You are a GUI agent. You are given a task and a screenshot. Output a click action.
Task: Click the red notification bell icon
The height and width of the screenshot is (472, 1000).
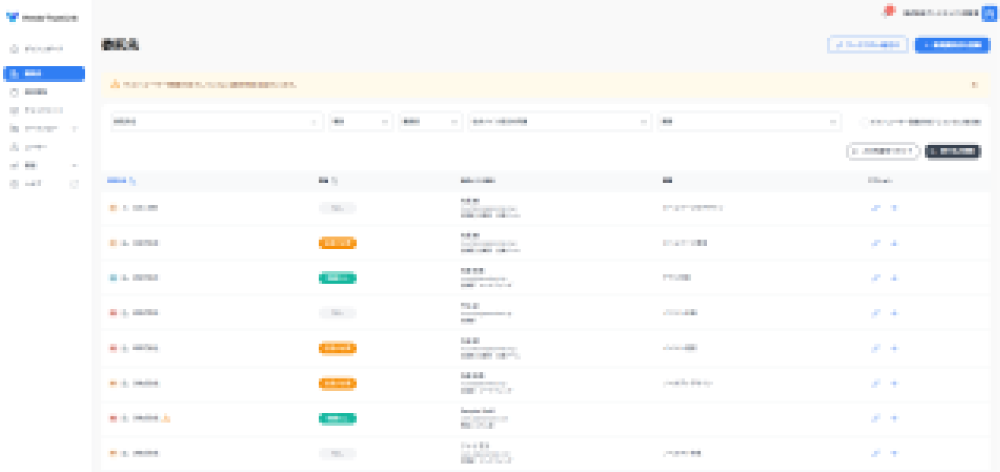[x=887, y=12]
